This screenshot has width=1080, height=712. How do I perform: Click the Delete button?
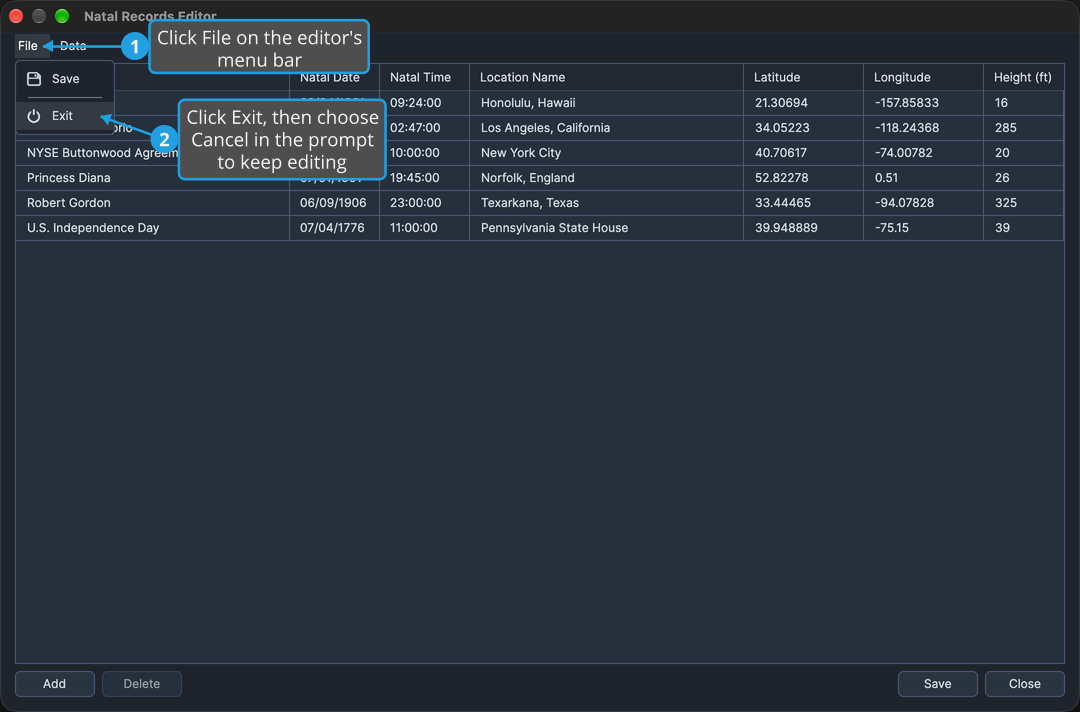[x=142, y=684]
